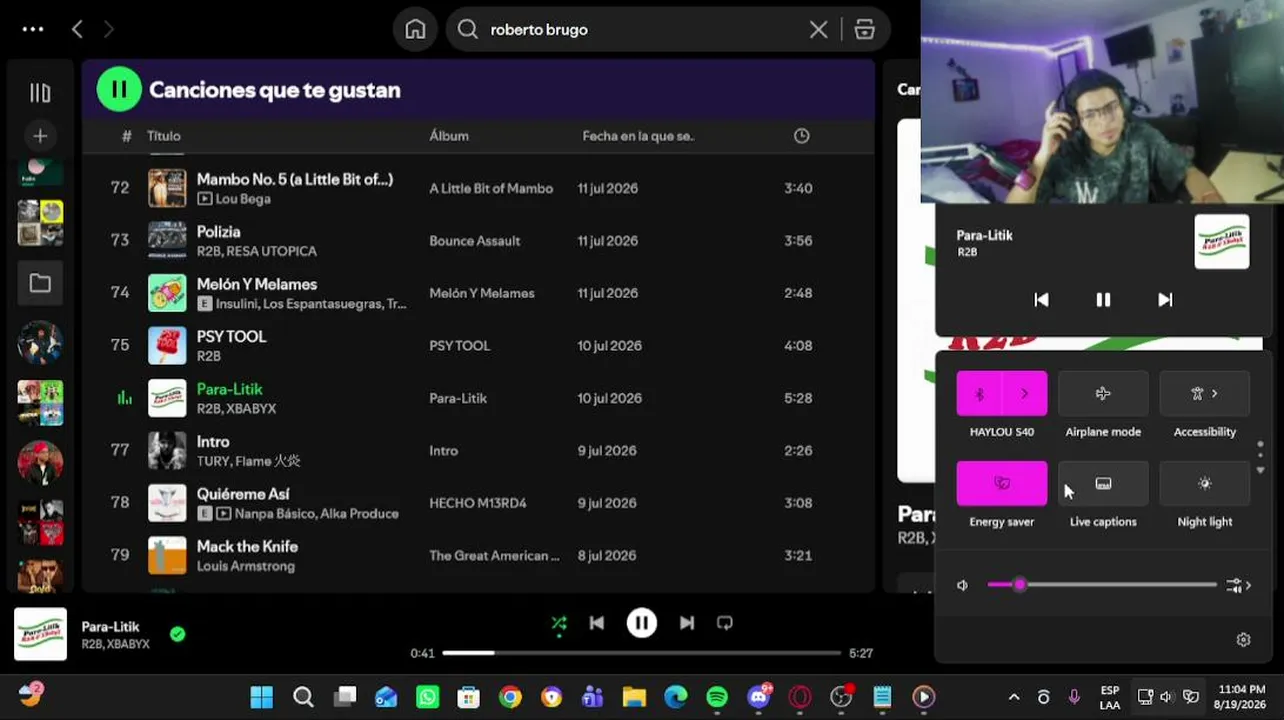
Task: Remove Para-Litik from liked songs checkmark
Action: [x=177, y=633]
